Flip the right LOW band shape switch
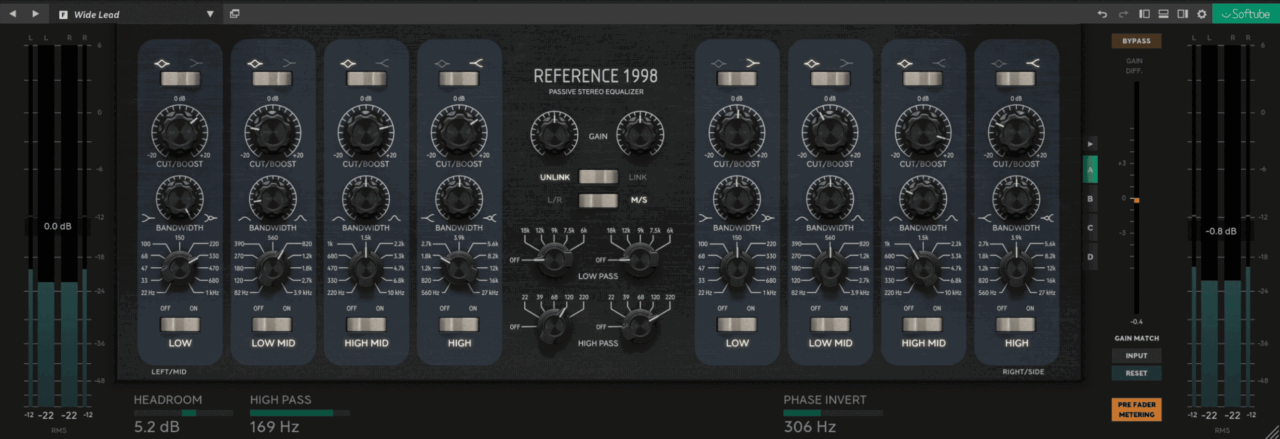This screenshot has width=1280, height=439. (x=737, y=78)
